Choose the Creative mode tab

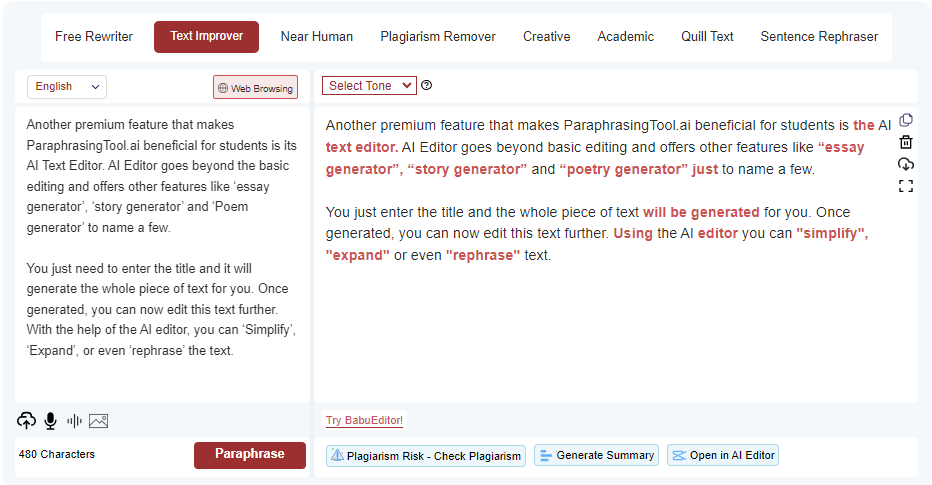547,36
